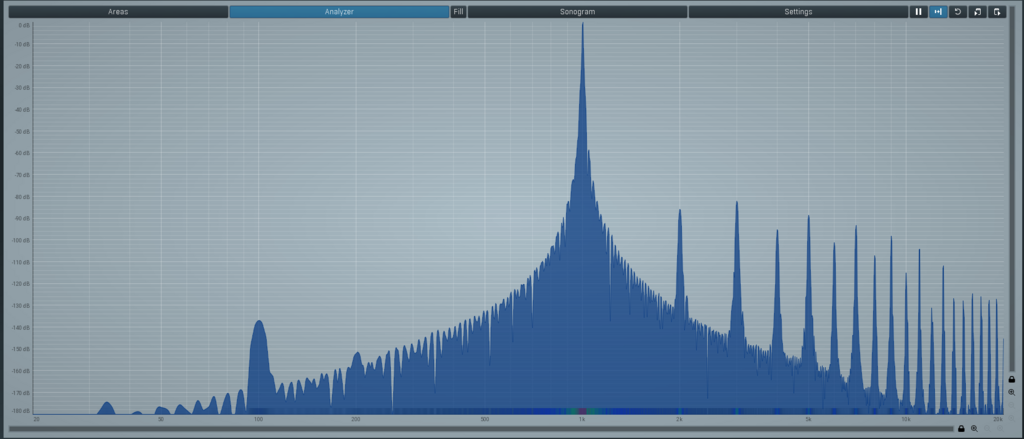Switch to the Areas tab

click(x=118, y=12)
